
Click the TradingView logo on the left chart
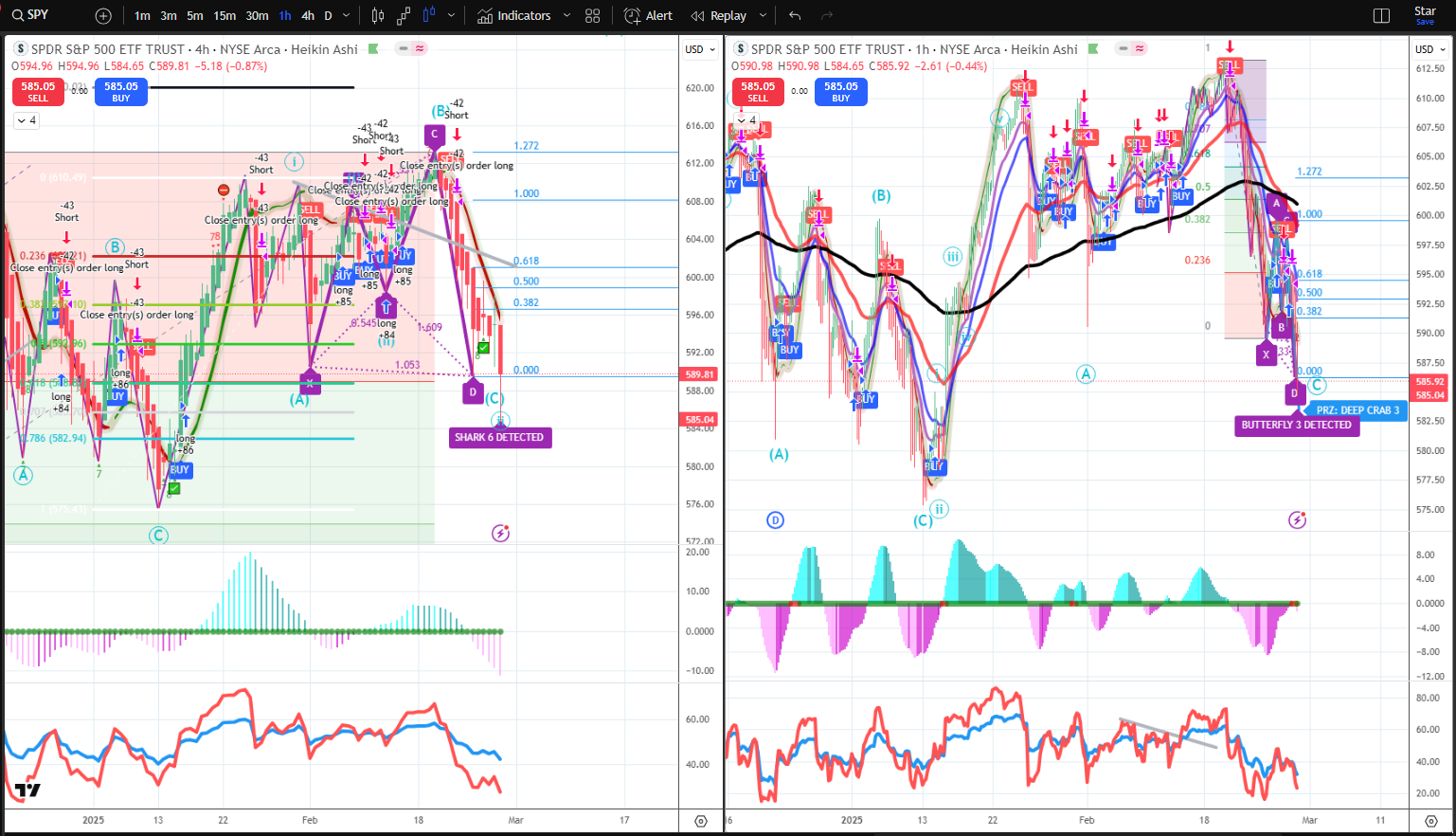coord(27,791)
